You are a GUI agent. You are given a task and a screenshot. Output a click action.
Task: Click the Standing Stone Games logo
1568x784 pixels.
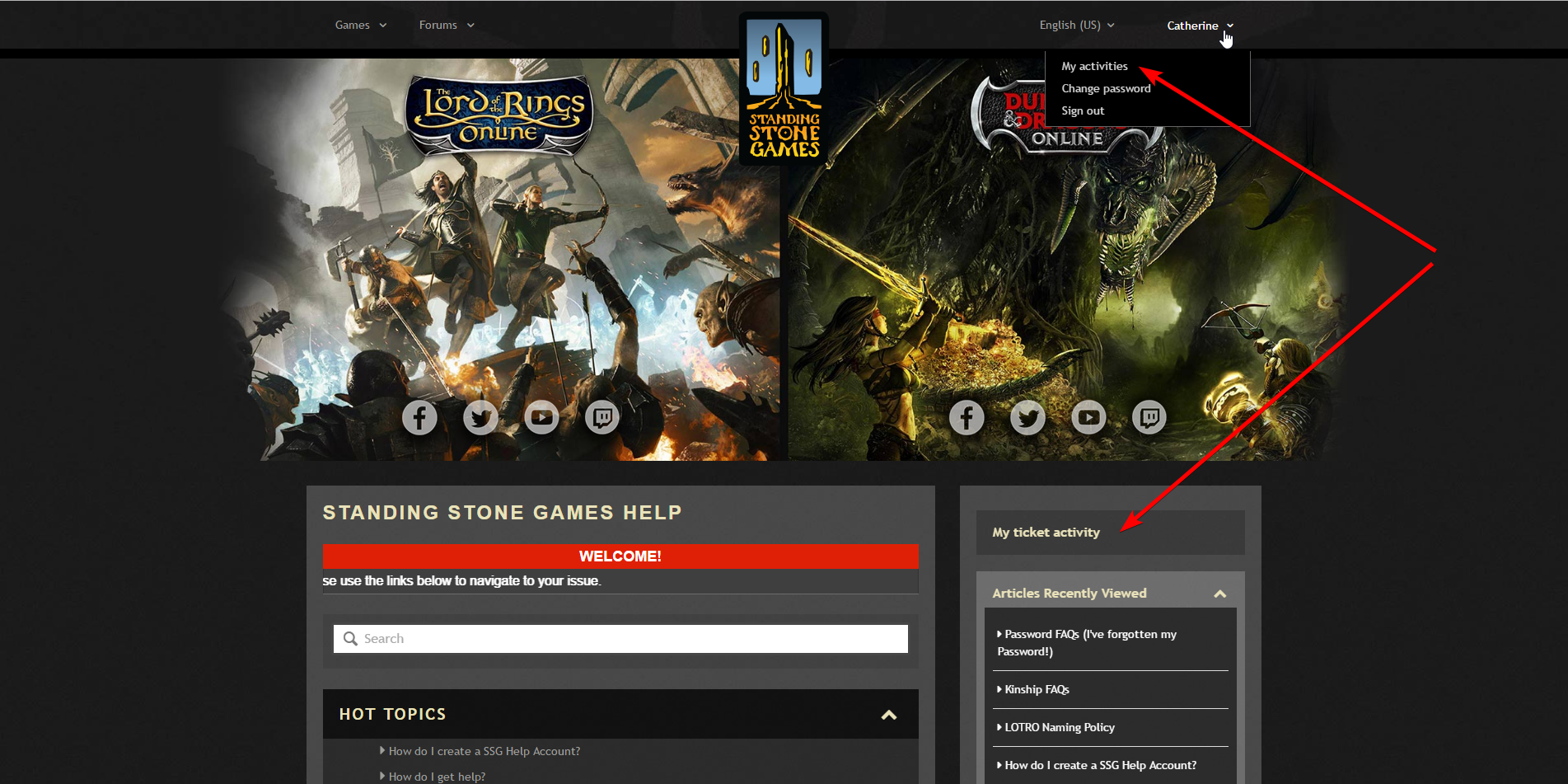point(784,89)
